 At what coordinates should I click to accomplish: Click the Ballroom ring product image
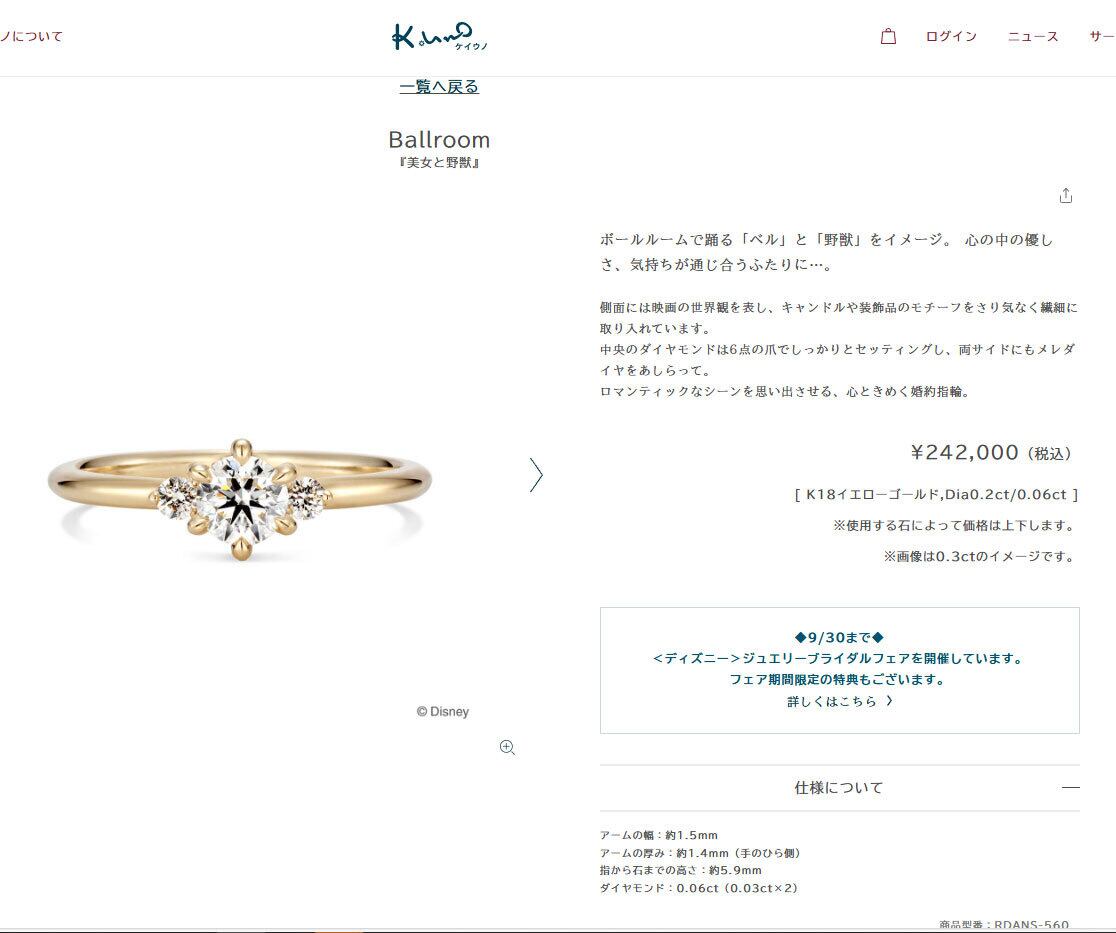240,498
